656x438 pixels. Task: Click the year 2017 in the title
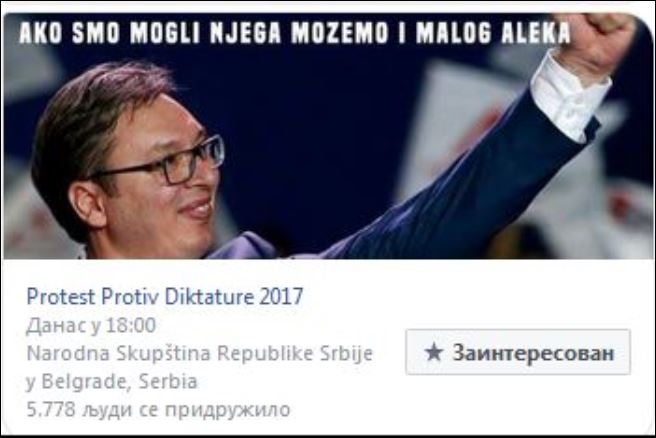coord(281,297)
